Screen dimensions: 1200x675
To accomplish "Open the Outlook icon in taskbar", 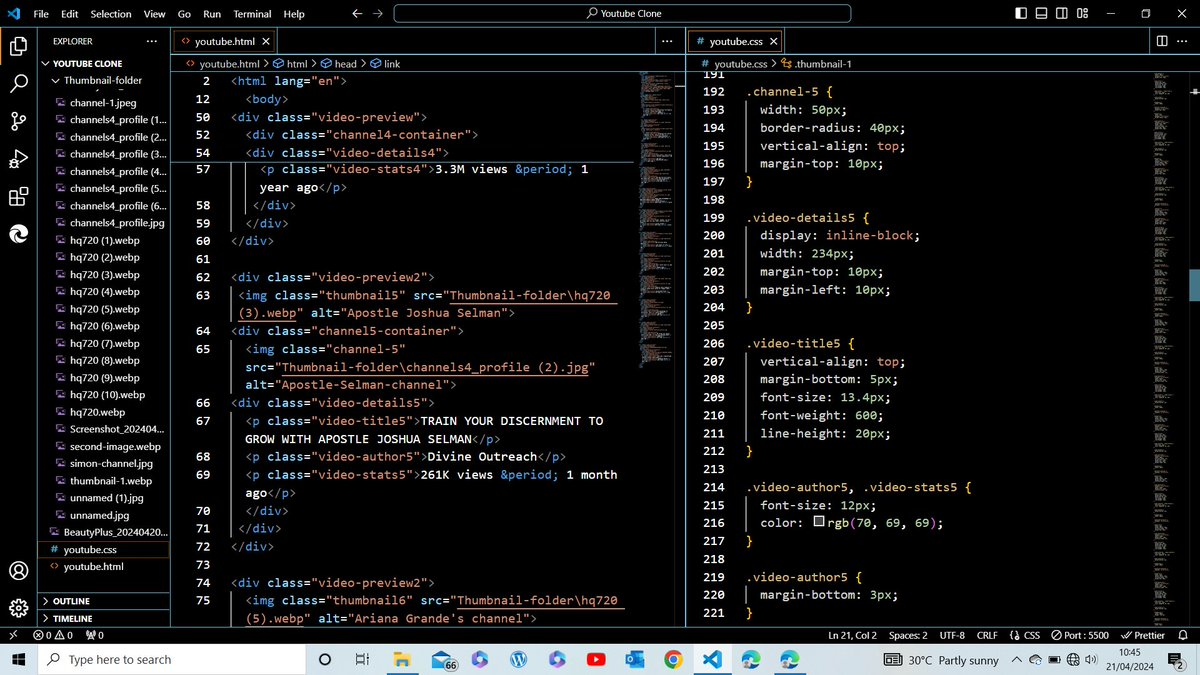I will (634, 660).
